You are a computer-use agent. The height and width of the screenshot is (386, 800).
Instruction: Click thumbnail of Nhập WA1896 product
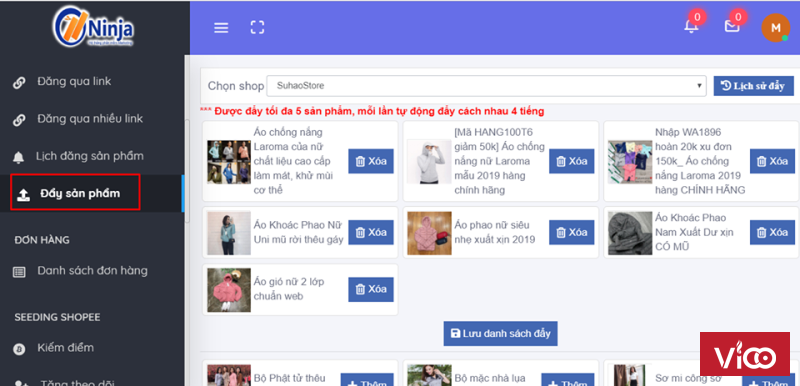(630, 162)
